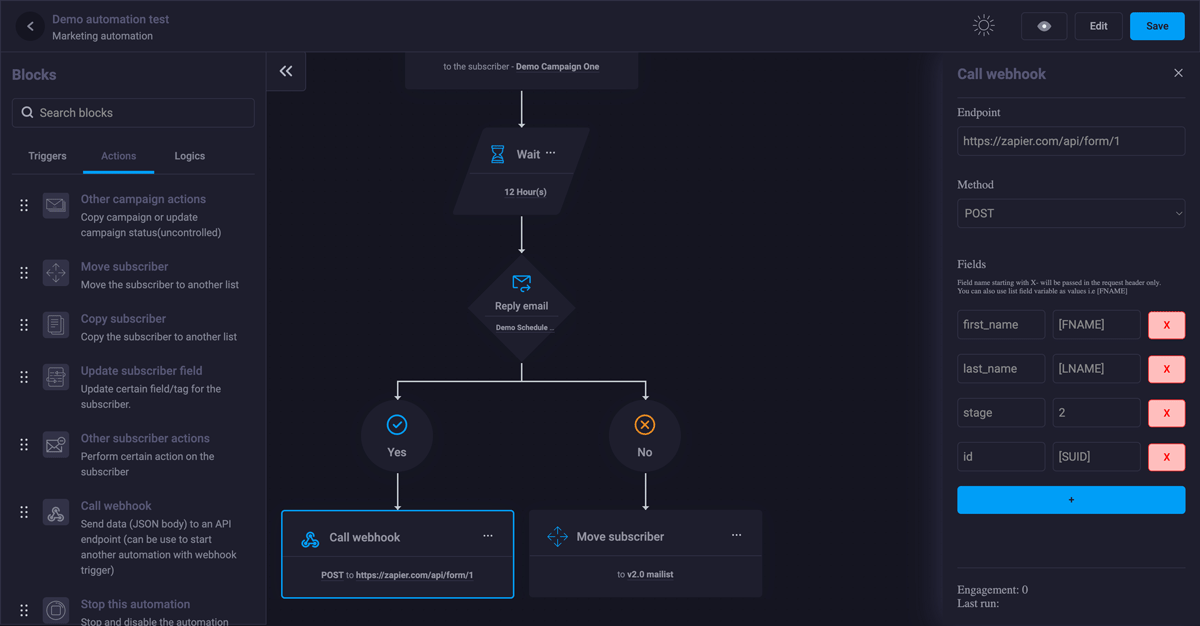This screenshot has height=626, width=1200.
Task: Click the Reply email node icon
Action: 521,284
